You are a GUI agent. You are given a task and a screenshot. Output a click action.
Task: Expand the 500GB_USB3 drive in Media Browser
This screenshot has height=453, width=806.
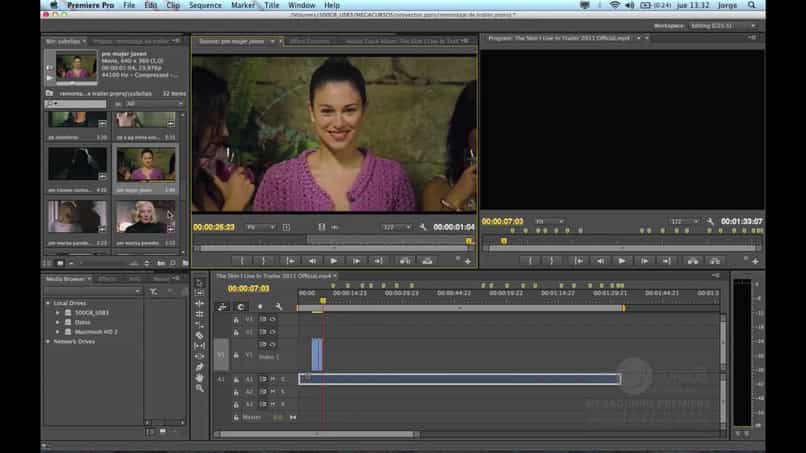(58, 313)
